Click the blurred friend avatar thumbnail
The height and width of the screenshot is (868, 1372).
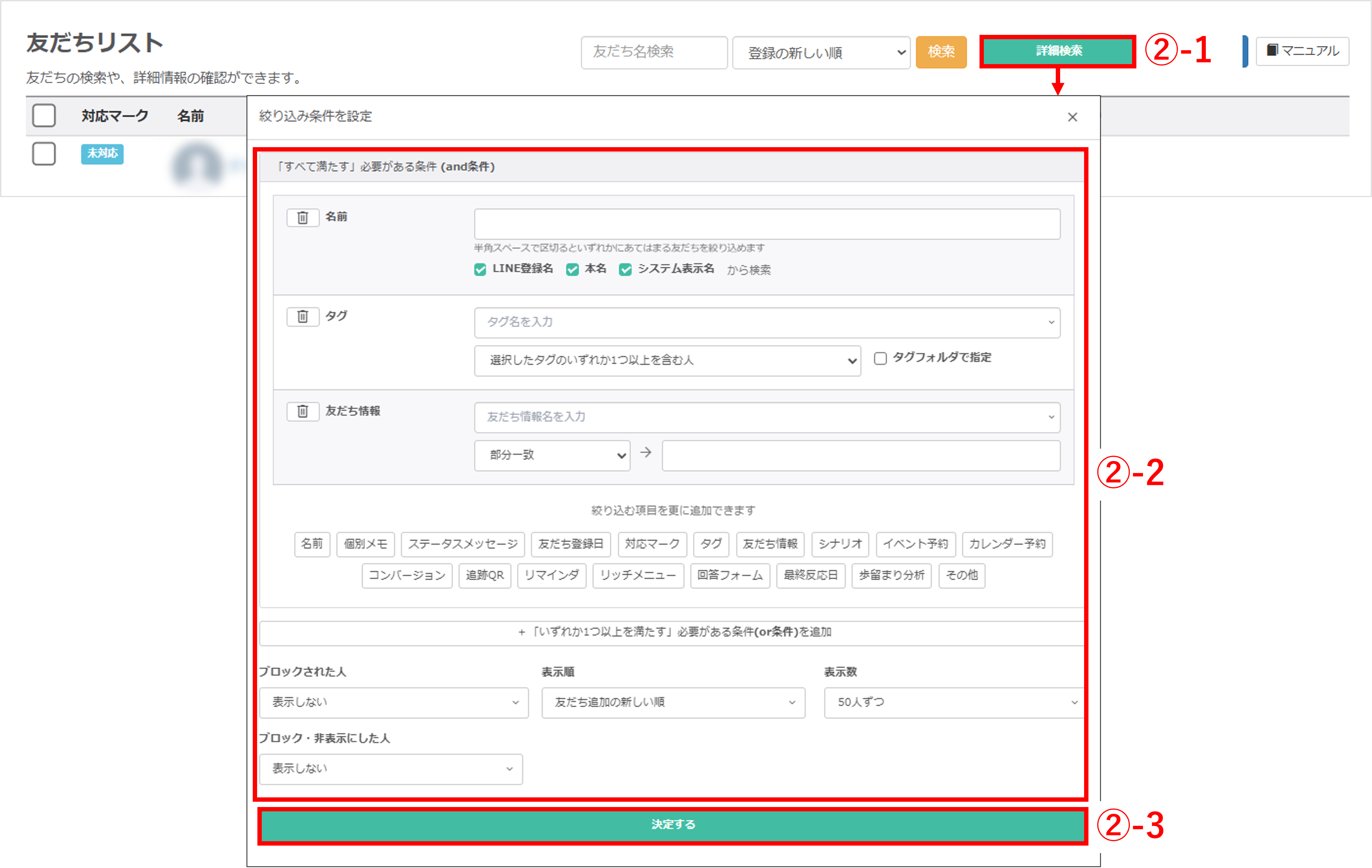click(x=197, y=165)
